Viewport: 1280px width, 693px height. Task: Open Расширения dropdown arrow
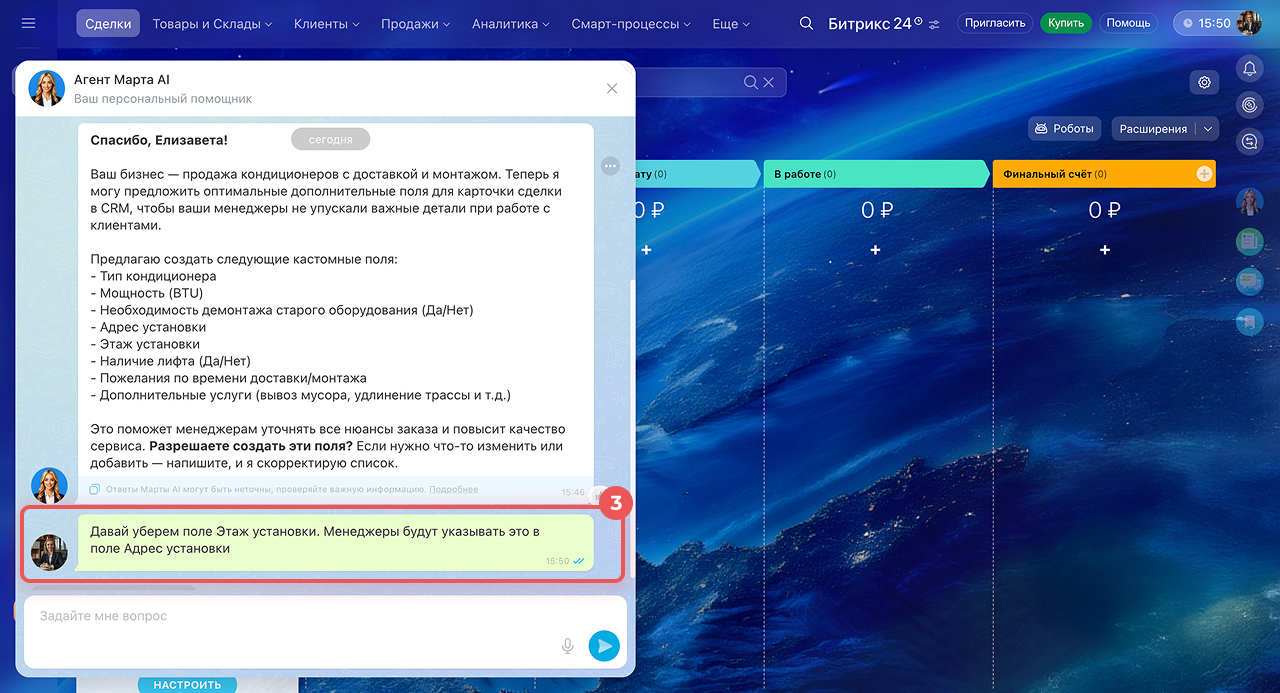click(x=1207, y=129)
